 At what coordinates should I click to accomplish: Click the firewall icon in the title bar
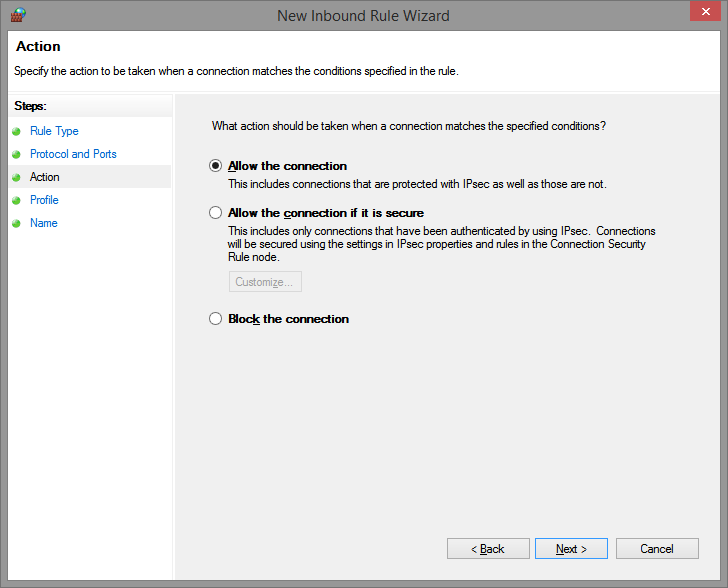point(17,15)
